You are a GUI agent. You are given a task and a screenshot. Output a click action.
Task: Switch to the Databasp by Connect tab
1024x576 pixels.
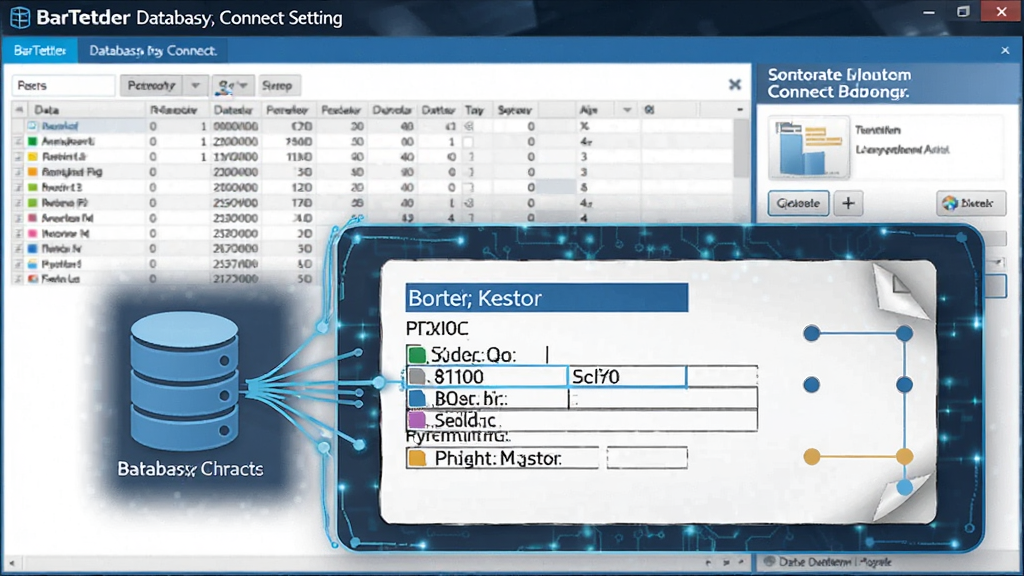(153, 50)
